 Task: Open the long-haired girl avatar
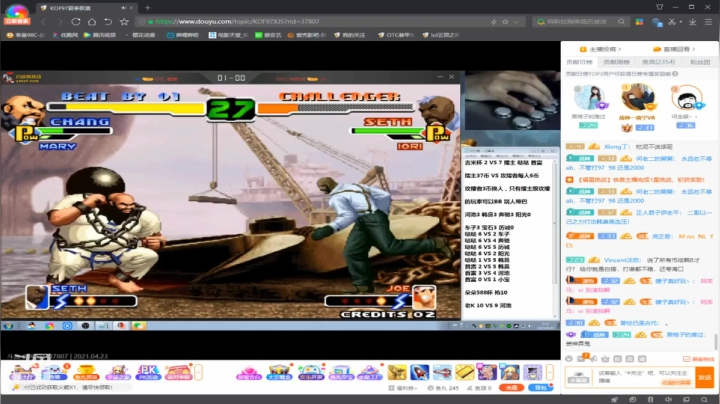(589, 98)
